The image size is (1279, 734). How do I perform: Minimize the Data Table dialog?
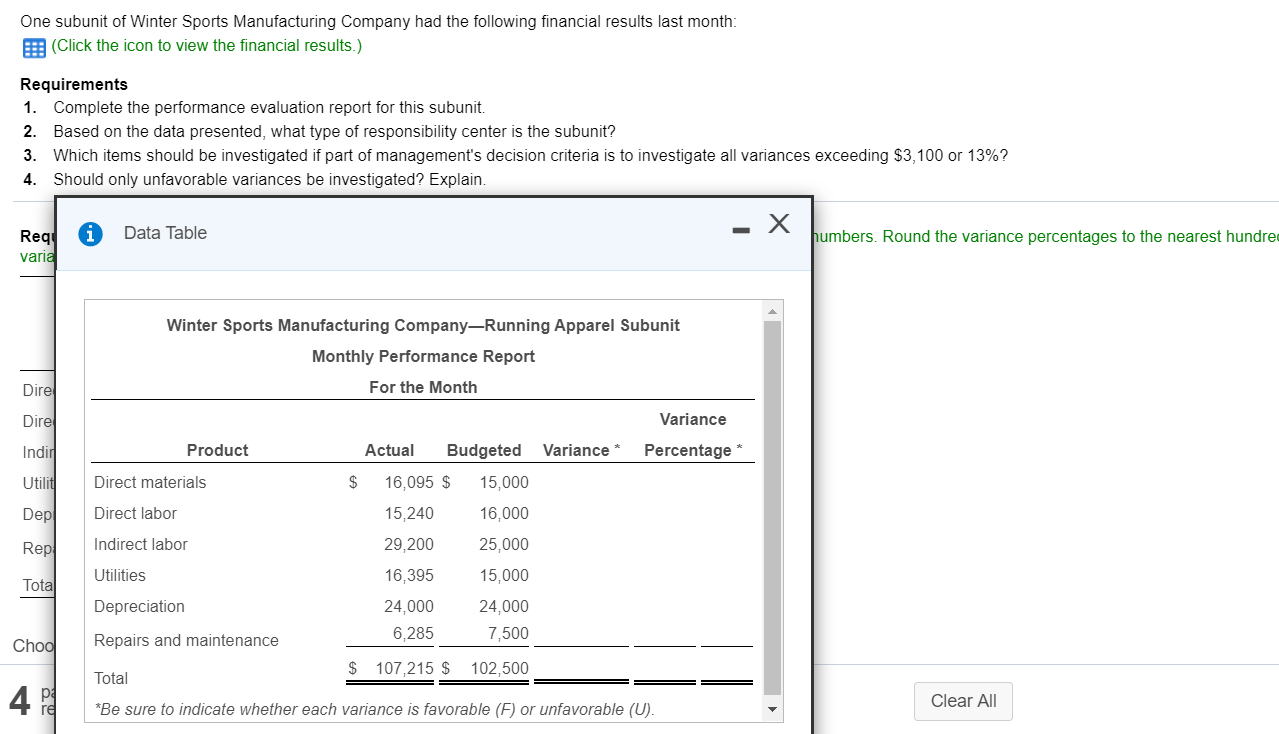(740, 231)
